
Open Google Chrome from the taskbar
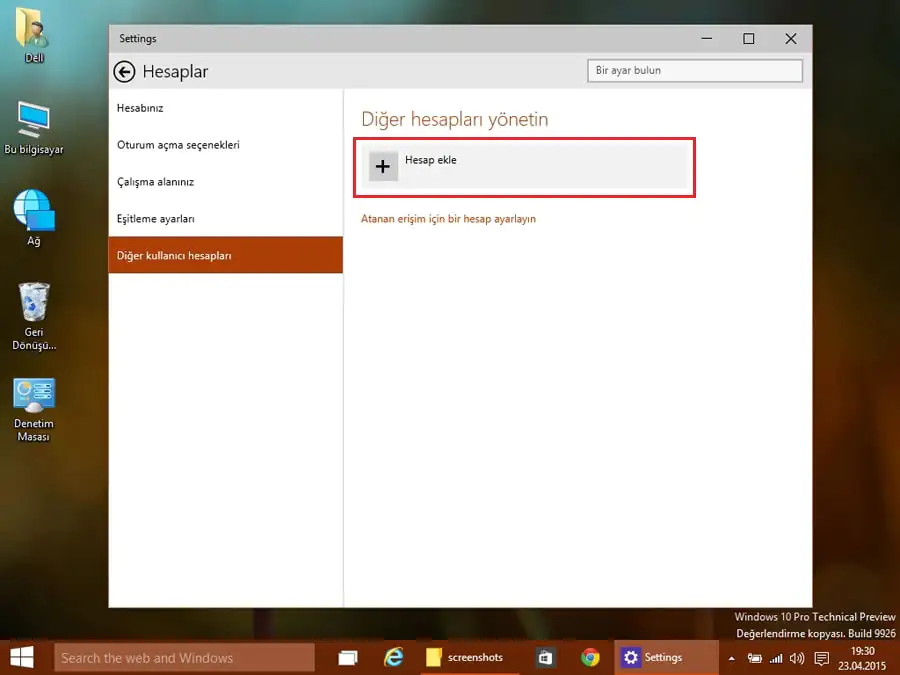[x=590, y=657]
